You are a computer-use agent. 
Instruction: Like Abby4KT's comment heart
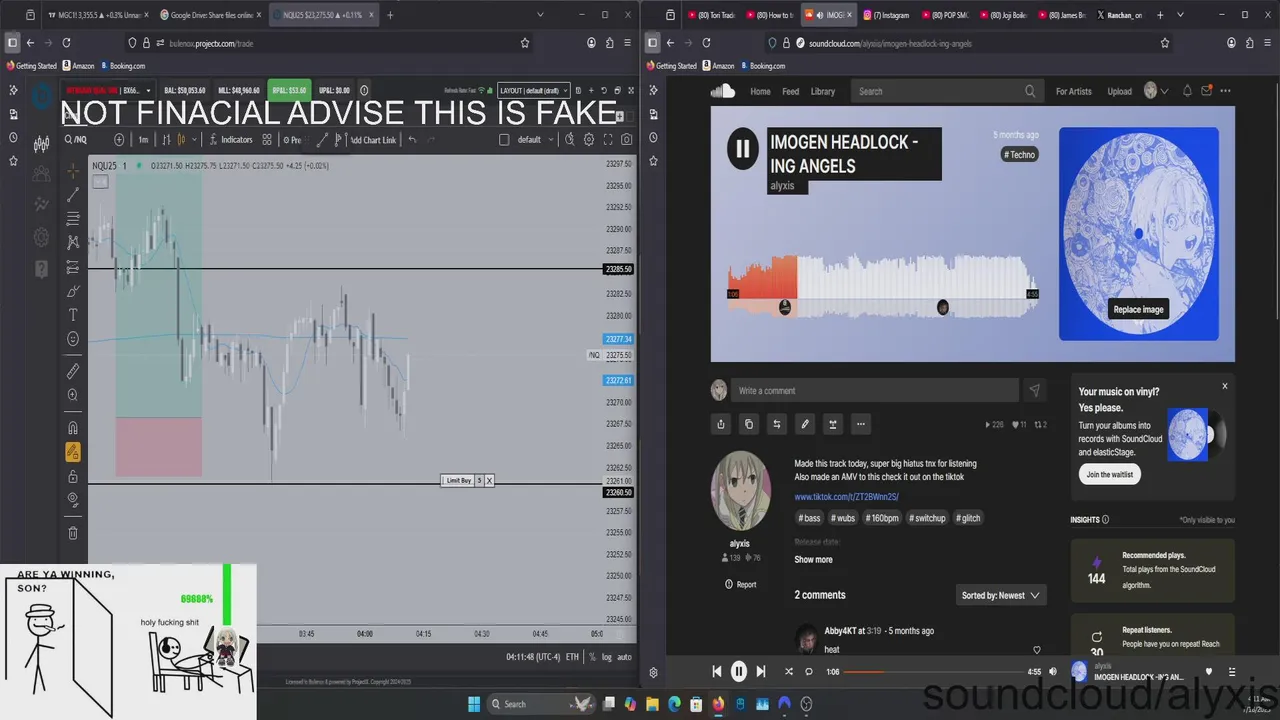pos(1036,650)
